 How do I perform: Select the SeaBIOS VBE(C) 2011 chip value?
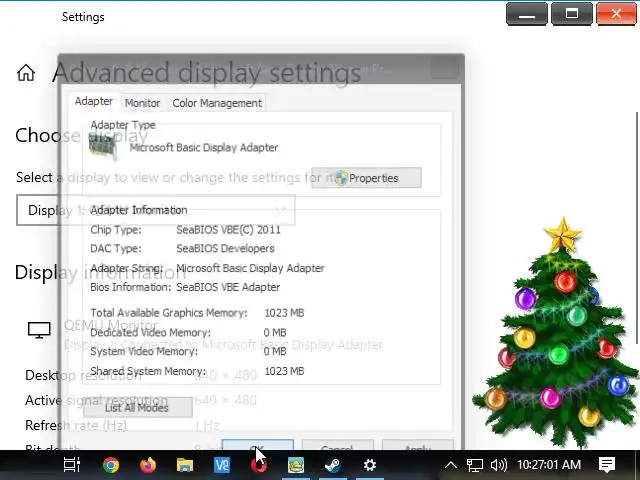point(229,230)
